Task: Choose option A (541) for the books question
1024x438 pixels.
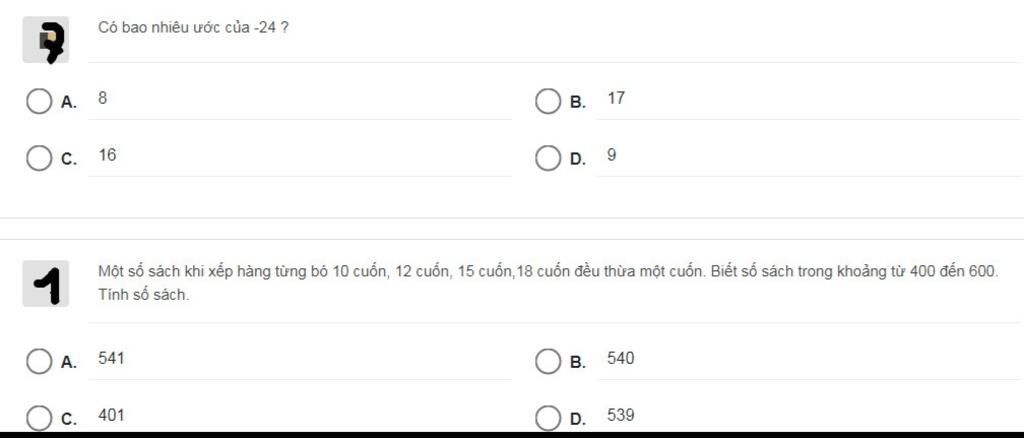Action: tap(39, 361)
